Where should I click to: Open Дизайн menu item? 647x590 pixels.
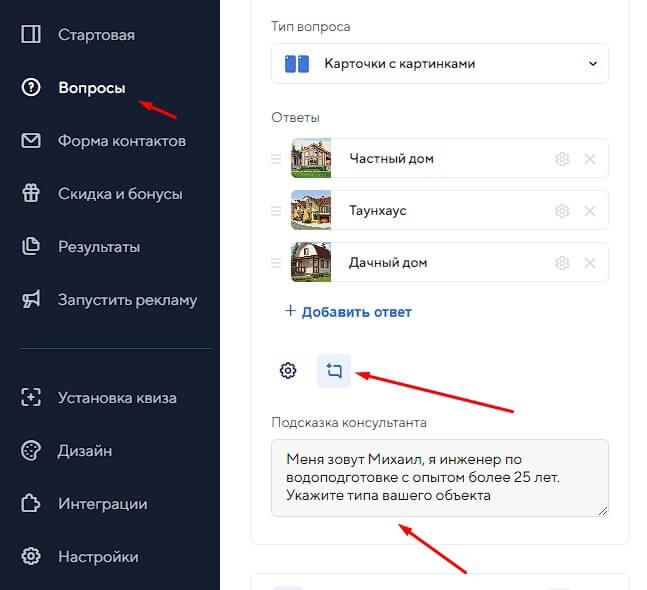coord(85,451)
